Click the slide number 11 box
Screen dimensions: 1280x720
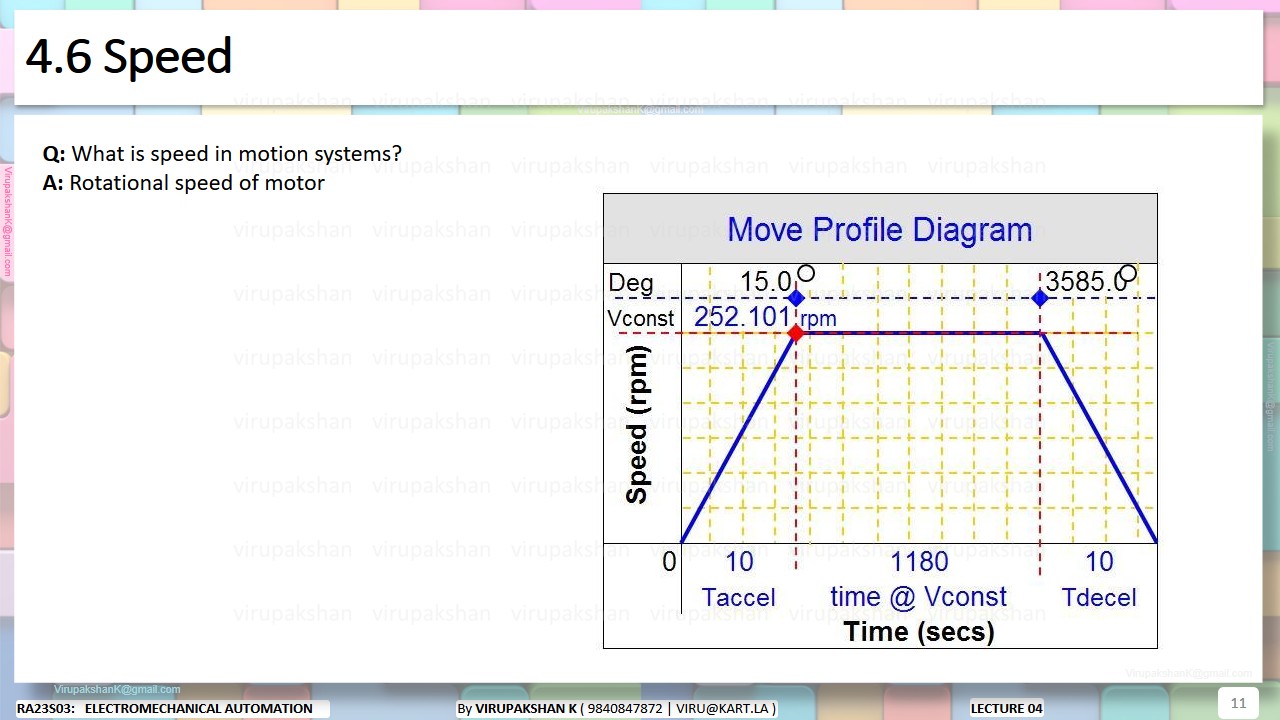[x=1238, y=703]
